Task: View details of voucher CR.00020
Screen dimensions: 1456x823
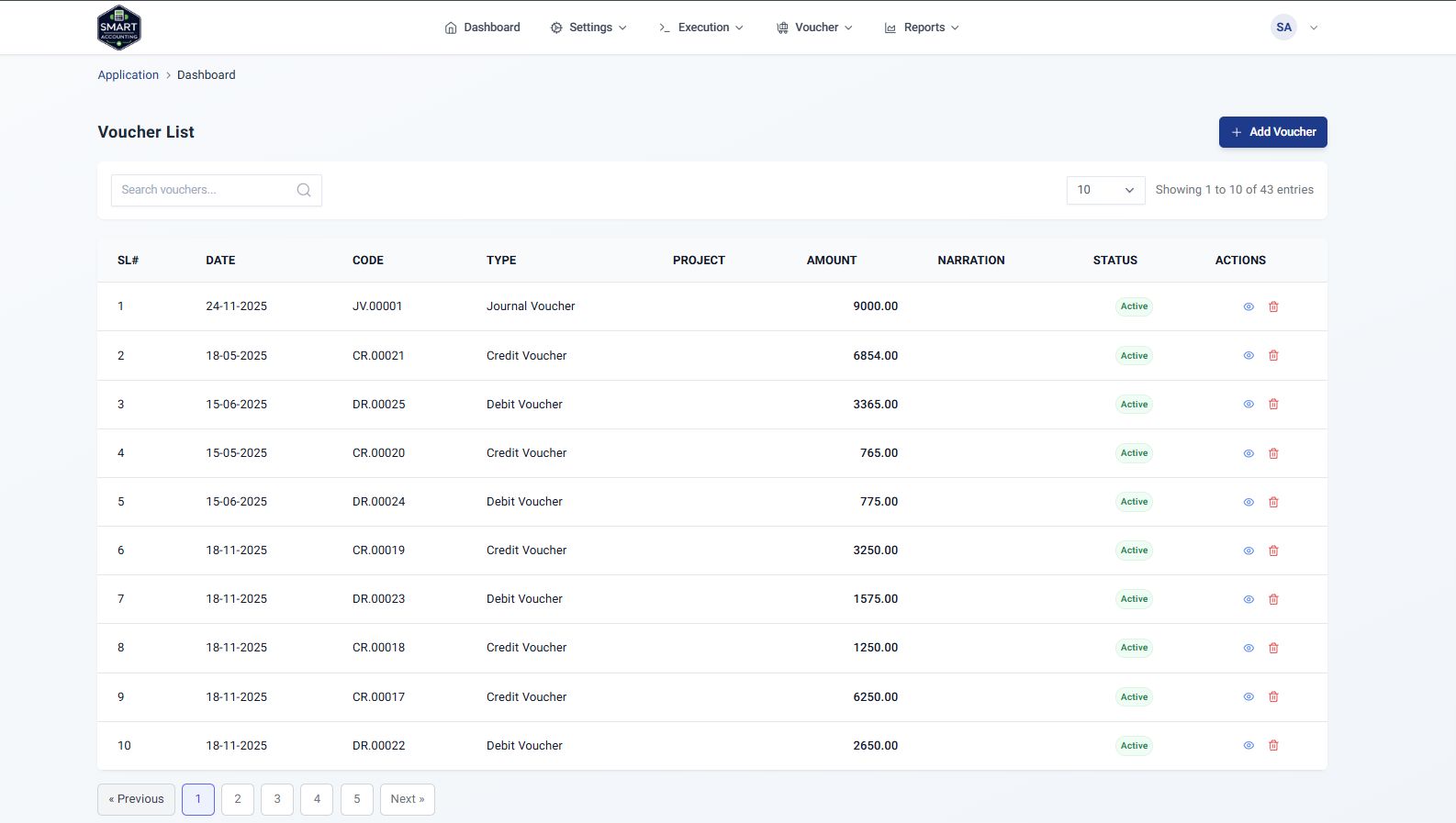Action: point(1249,453)
